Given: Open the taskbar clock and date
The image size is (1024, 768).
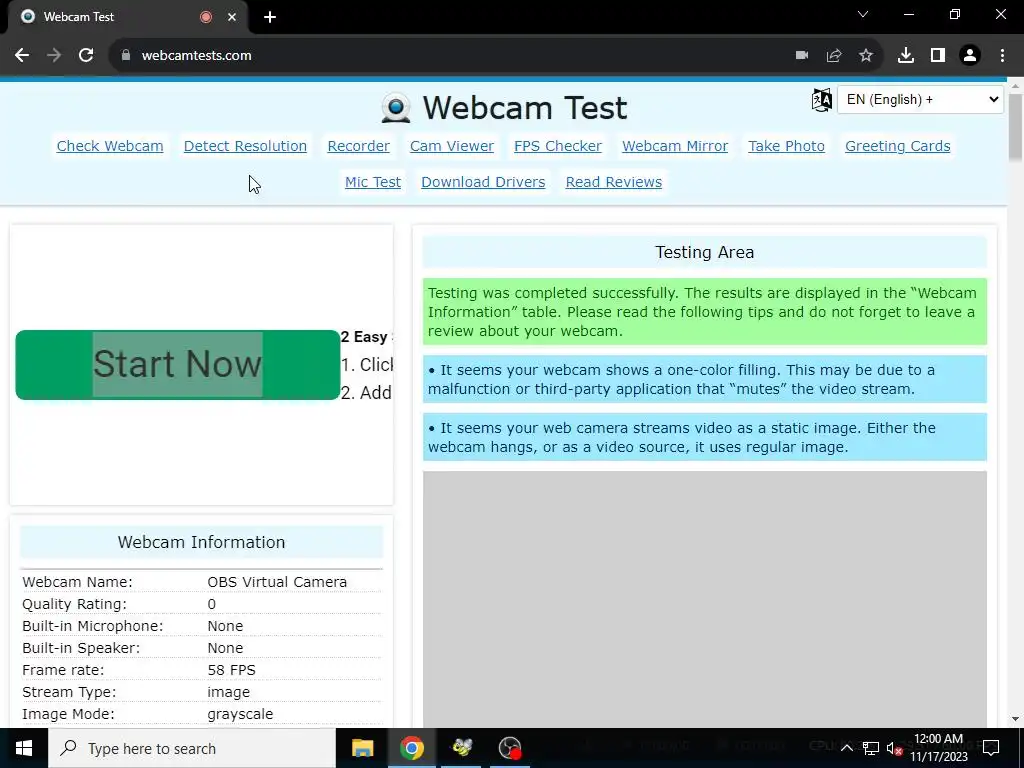Looking at the screenshot, I should (938, 748).
